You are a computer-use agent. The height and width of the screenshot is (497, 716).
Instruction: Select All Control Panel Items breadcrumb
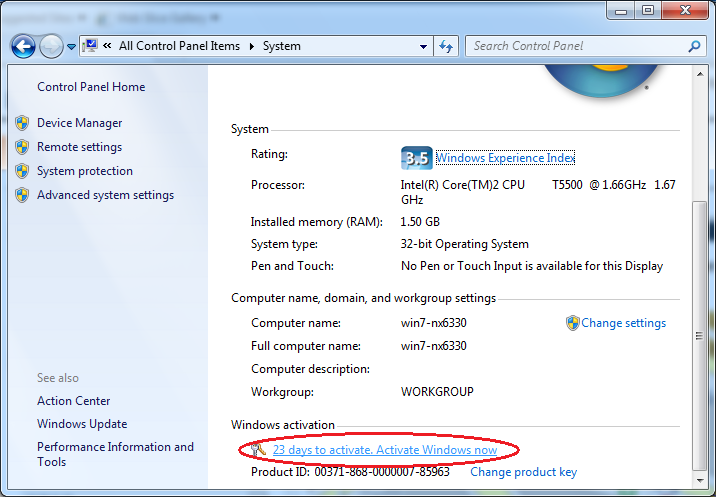coord(179,46)
